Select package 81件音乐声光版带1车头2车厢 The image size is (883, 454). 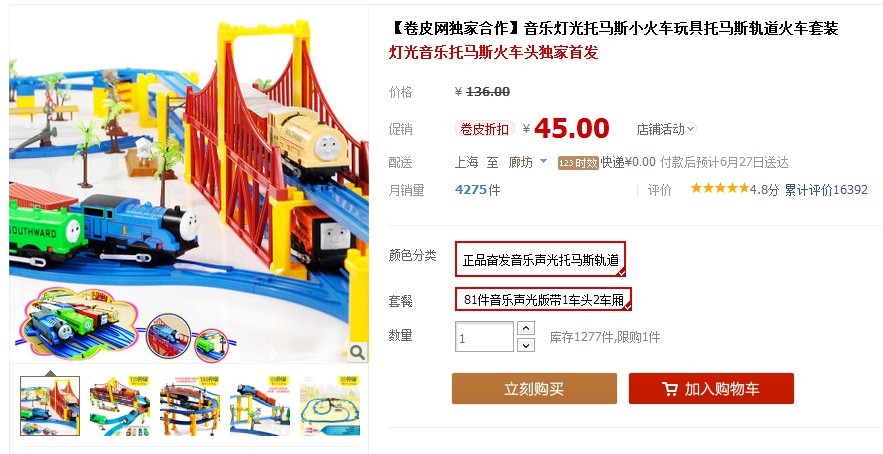pyautogui.click(x=543, y=299)
